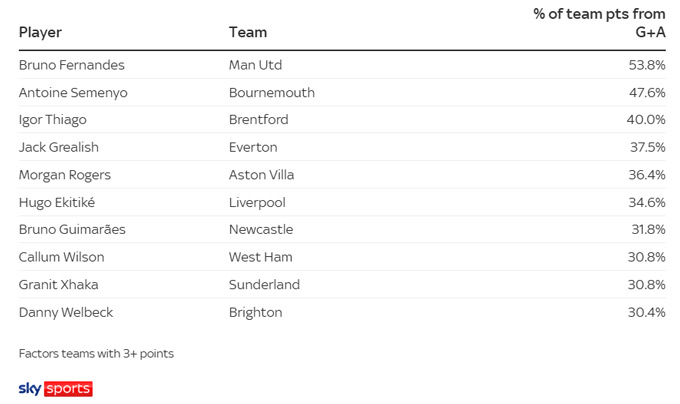Click the Player column header
The height and width of the screenshot is (404, 680).
click(40, 32)
